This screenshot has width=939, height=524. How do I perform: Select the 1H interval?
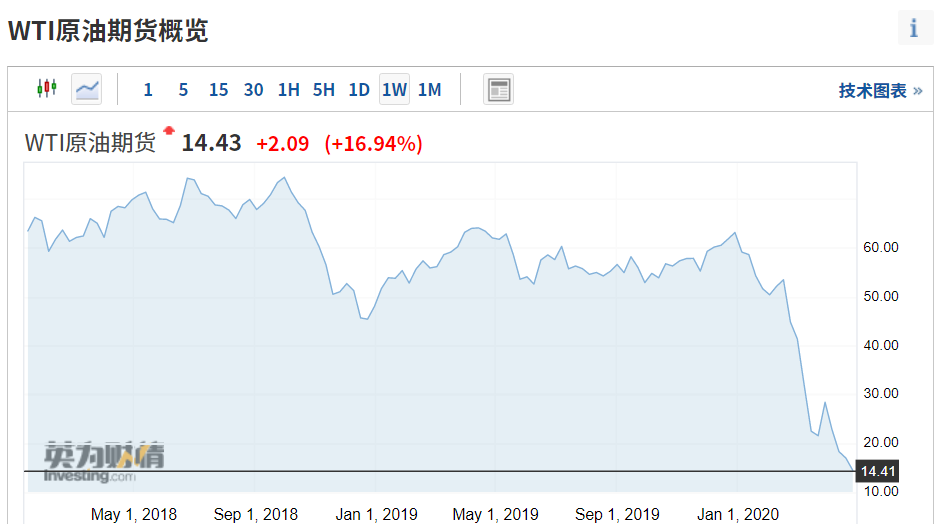[288, 90]
